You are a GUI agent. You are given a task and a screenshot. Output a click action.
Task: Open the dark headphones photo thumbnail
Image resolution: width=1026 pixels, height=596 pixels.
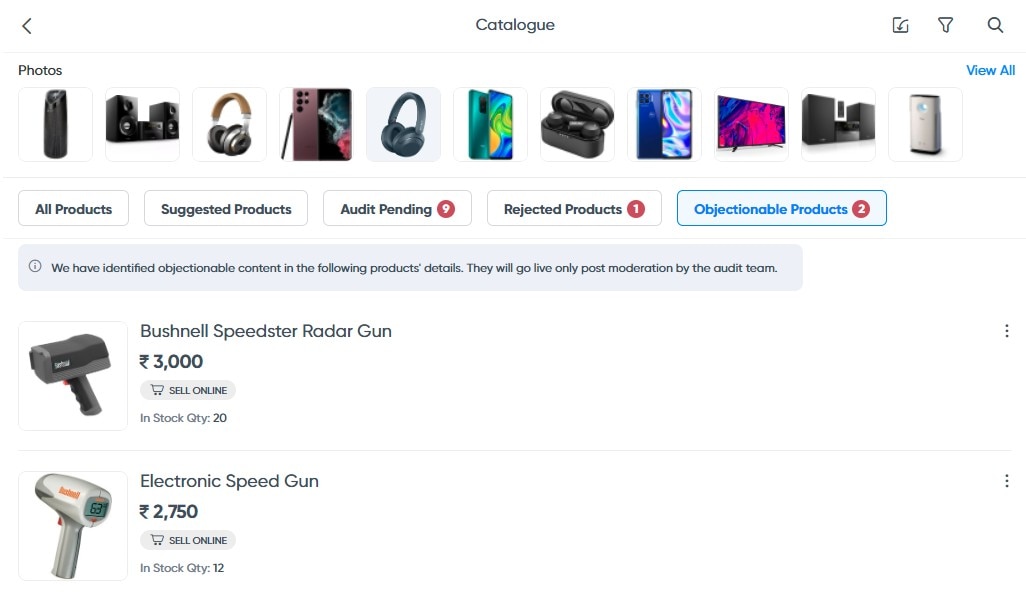(x=403, y=124)
